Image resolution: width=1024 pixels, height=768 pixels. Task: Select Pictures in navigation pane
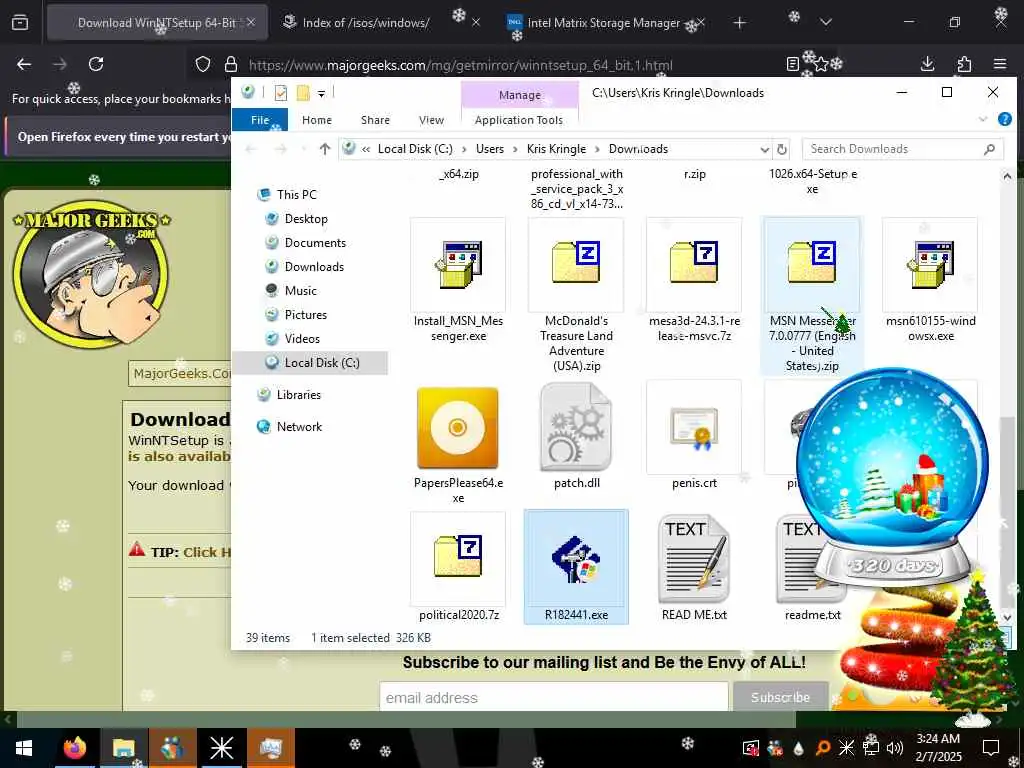[x=306, y=315]
